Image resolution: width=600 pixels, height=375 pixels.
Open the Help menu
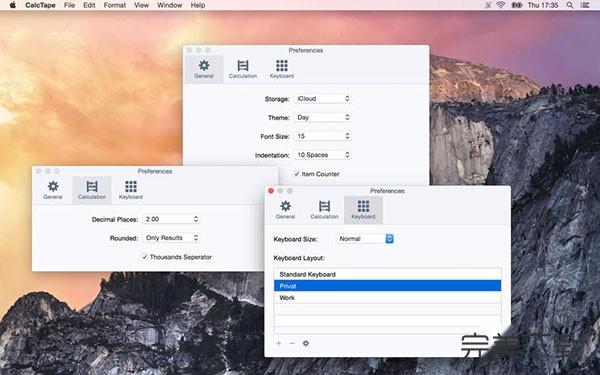coord(198,5)
